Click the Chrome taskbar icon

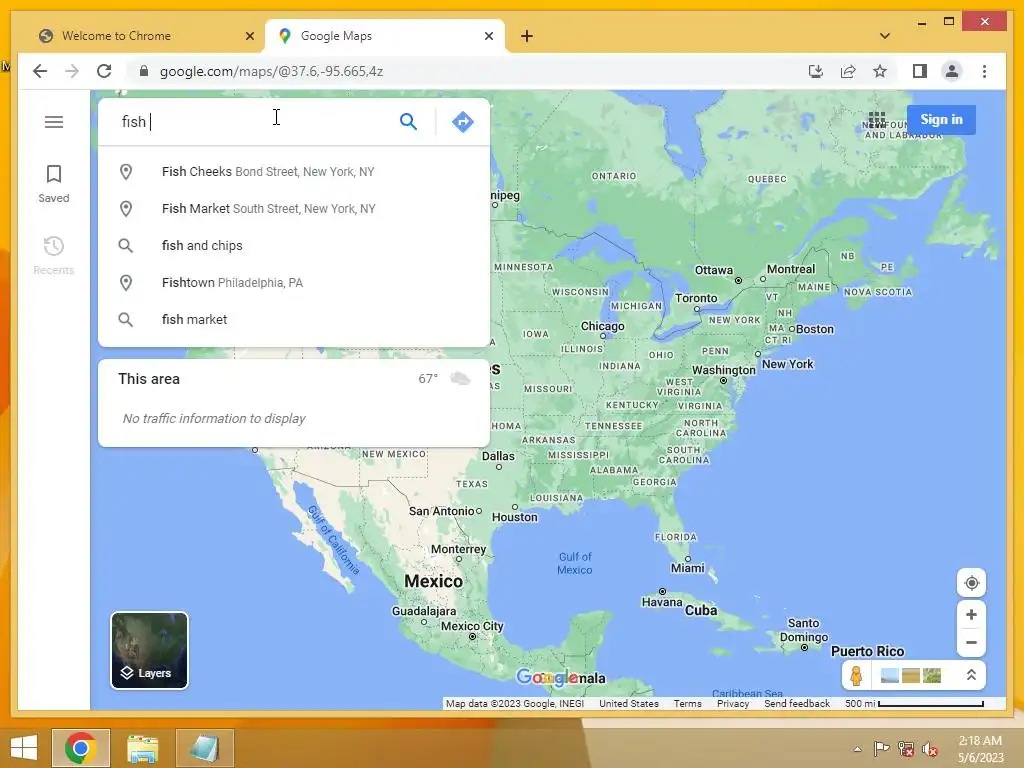tap(80, 748)
